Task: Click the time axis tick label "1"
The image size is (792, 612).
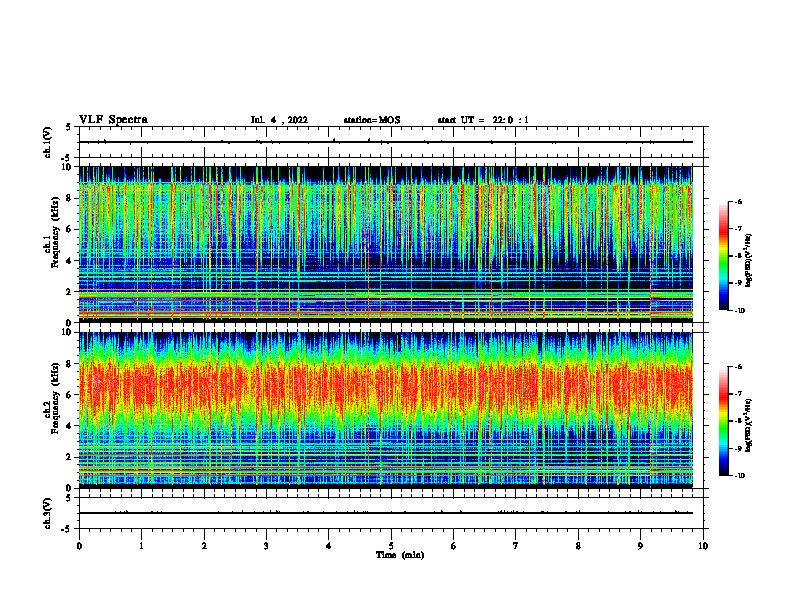Action: (141, 546)
